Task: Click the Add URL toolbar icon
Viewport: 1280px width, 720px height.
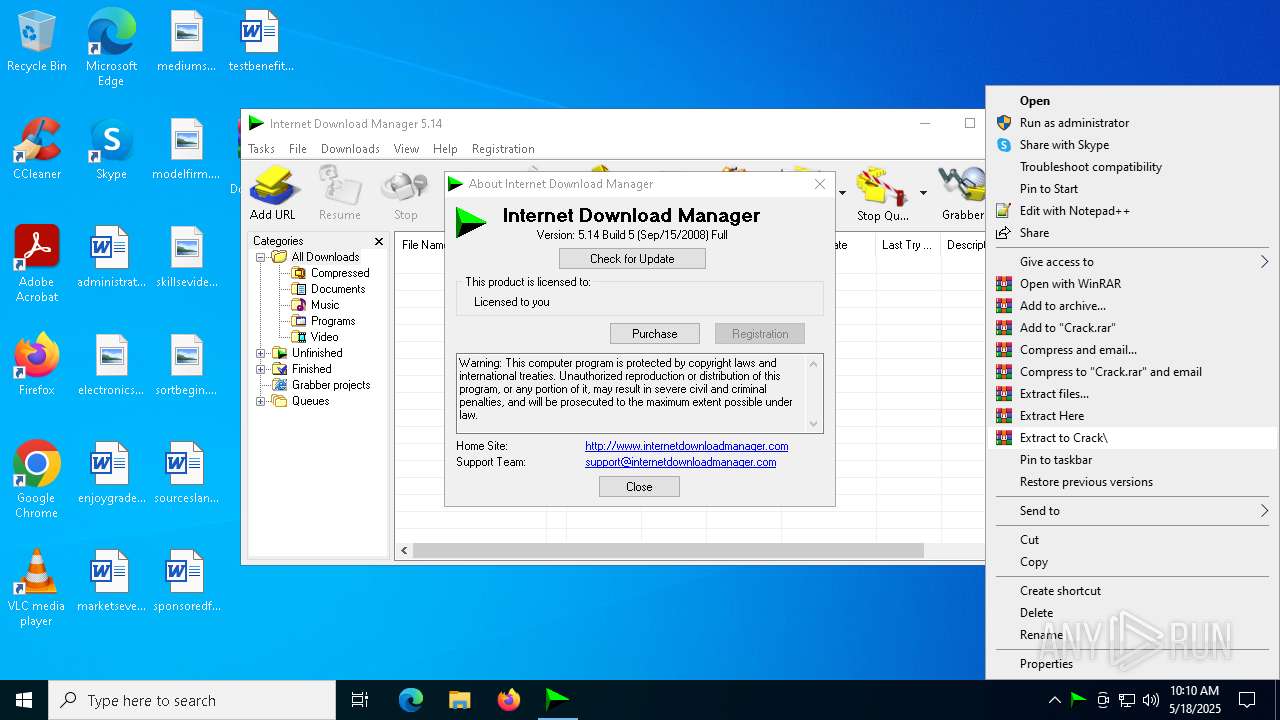Action: coord(273,194)
